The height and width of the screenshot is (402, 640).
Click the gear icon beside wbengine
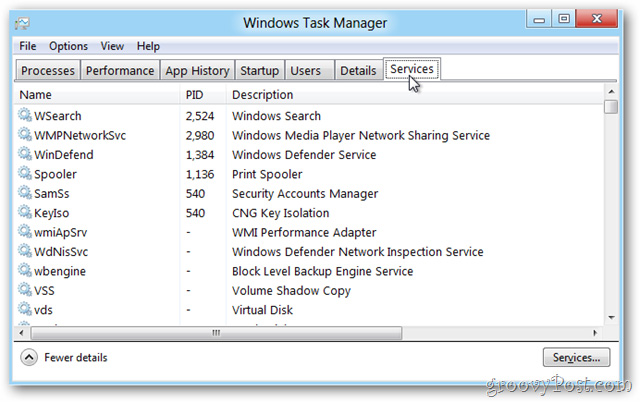point(24,271)
